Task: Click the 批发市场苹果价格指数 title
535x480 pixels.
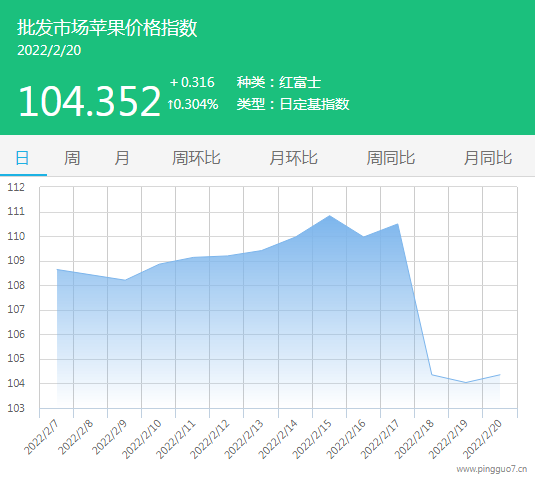Action: (107, 28)
